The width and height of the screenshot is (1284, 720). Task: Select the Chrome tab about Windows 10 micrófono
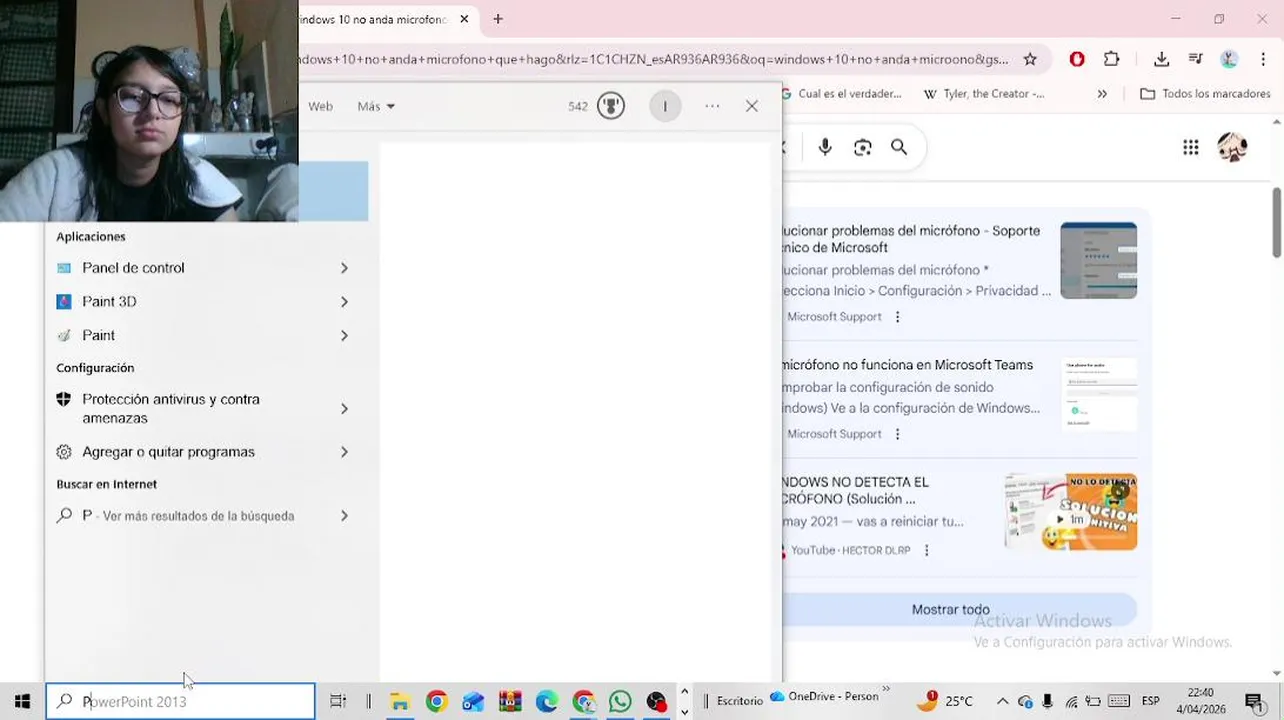point(376,19)
